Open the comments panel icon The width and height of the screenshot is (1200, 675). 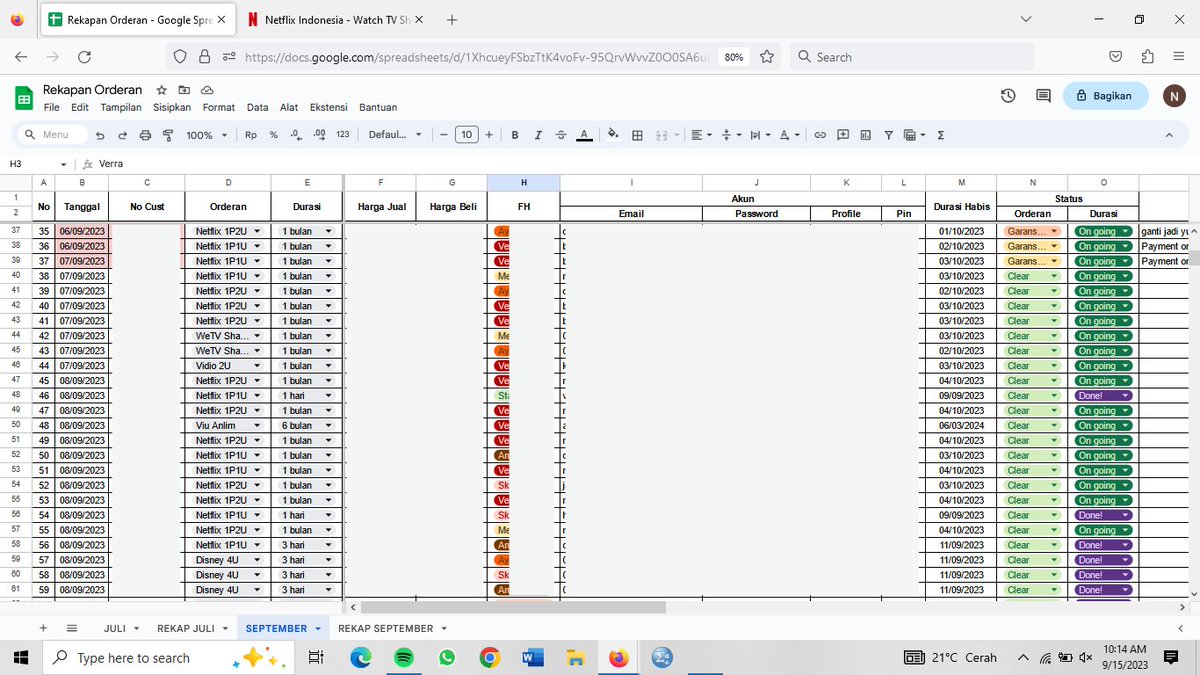click(1043, 95)
